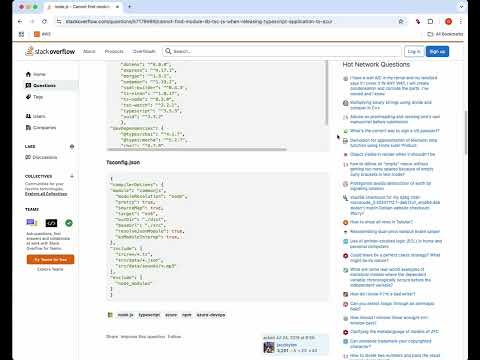The image size is (480, 360).
Task: Click the About nav item
Action: [x=89, y=51]
